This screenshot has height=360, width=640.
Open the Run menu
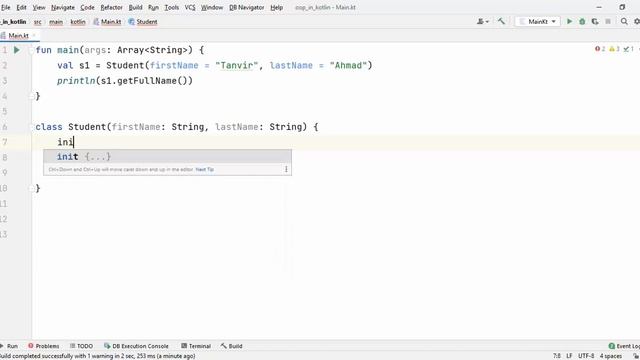pos(153,7)
